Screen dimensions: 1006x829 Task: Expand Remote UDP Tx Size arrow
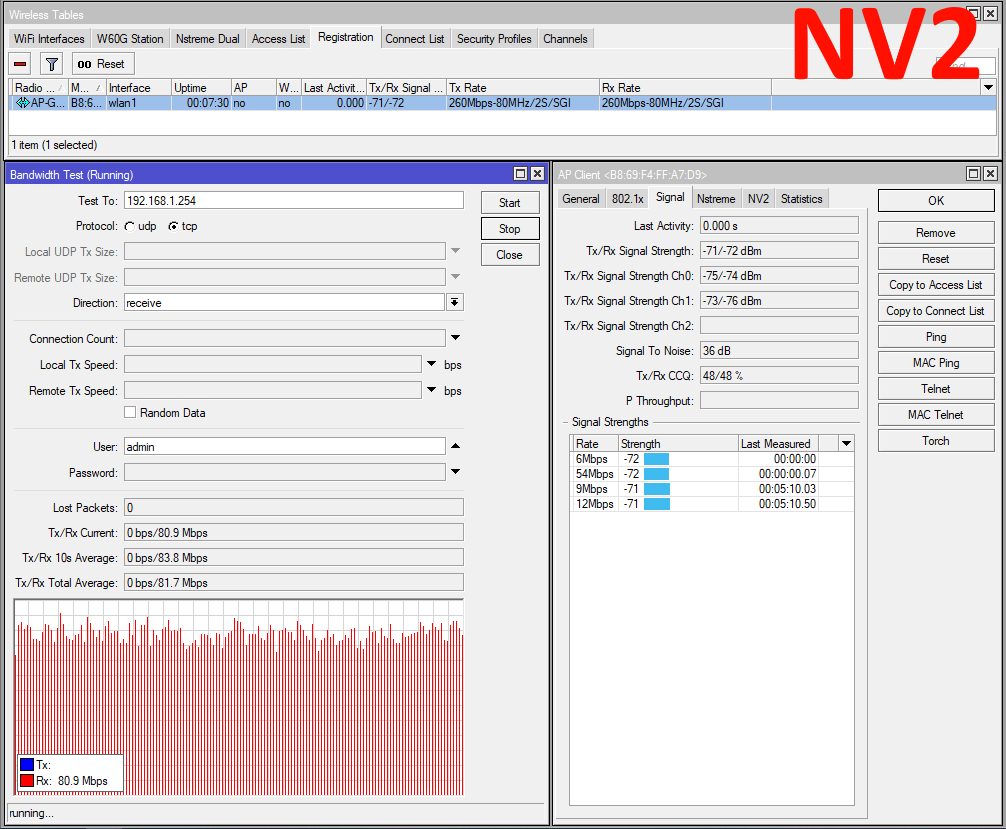coord(456,277)
